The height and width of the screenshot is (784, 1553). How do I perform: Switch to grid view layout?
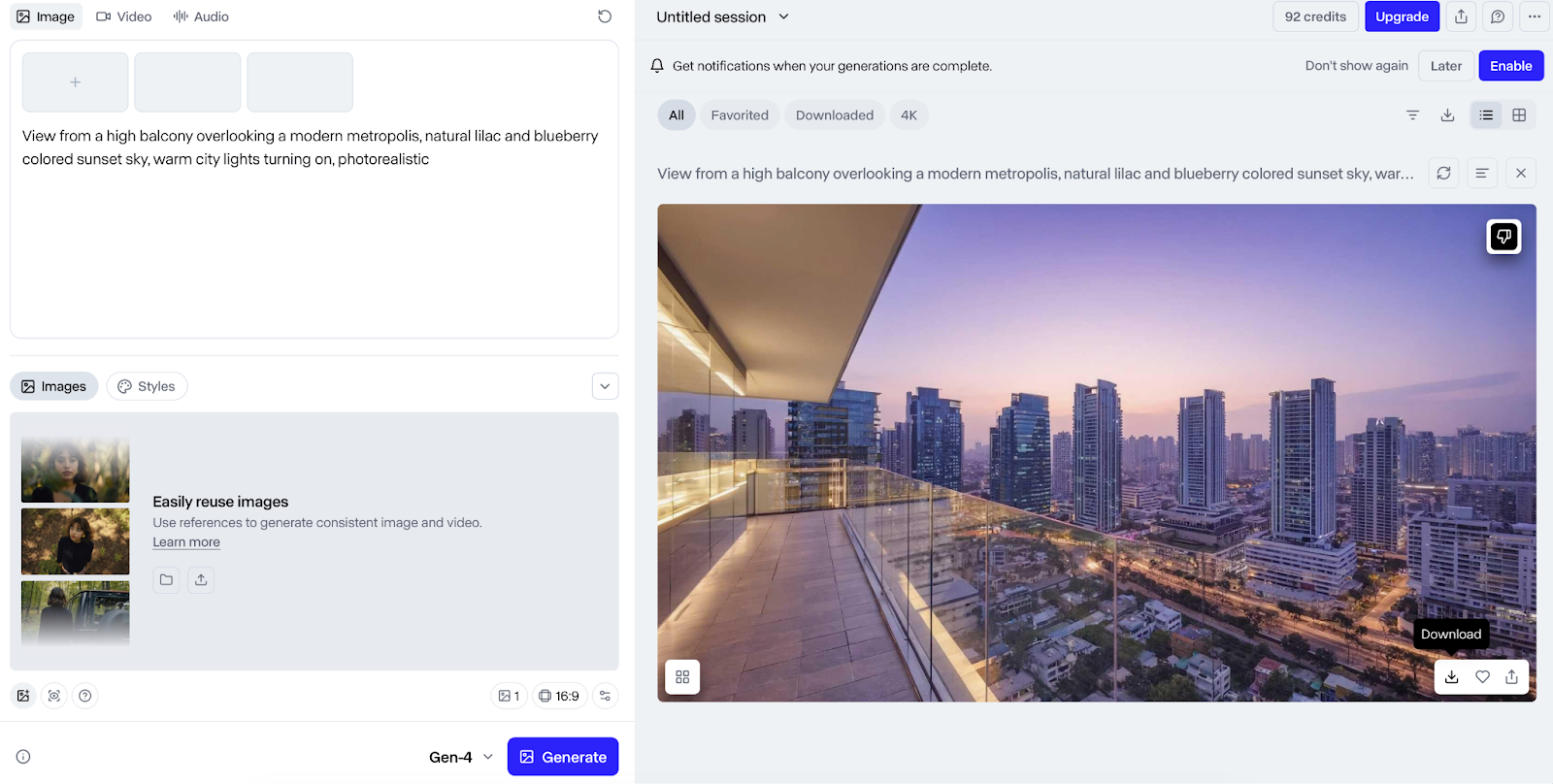click(1519, 115)
